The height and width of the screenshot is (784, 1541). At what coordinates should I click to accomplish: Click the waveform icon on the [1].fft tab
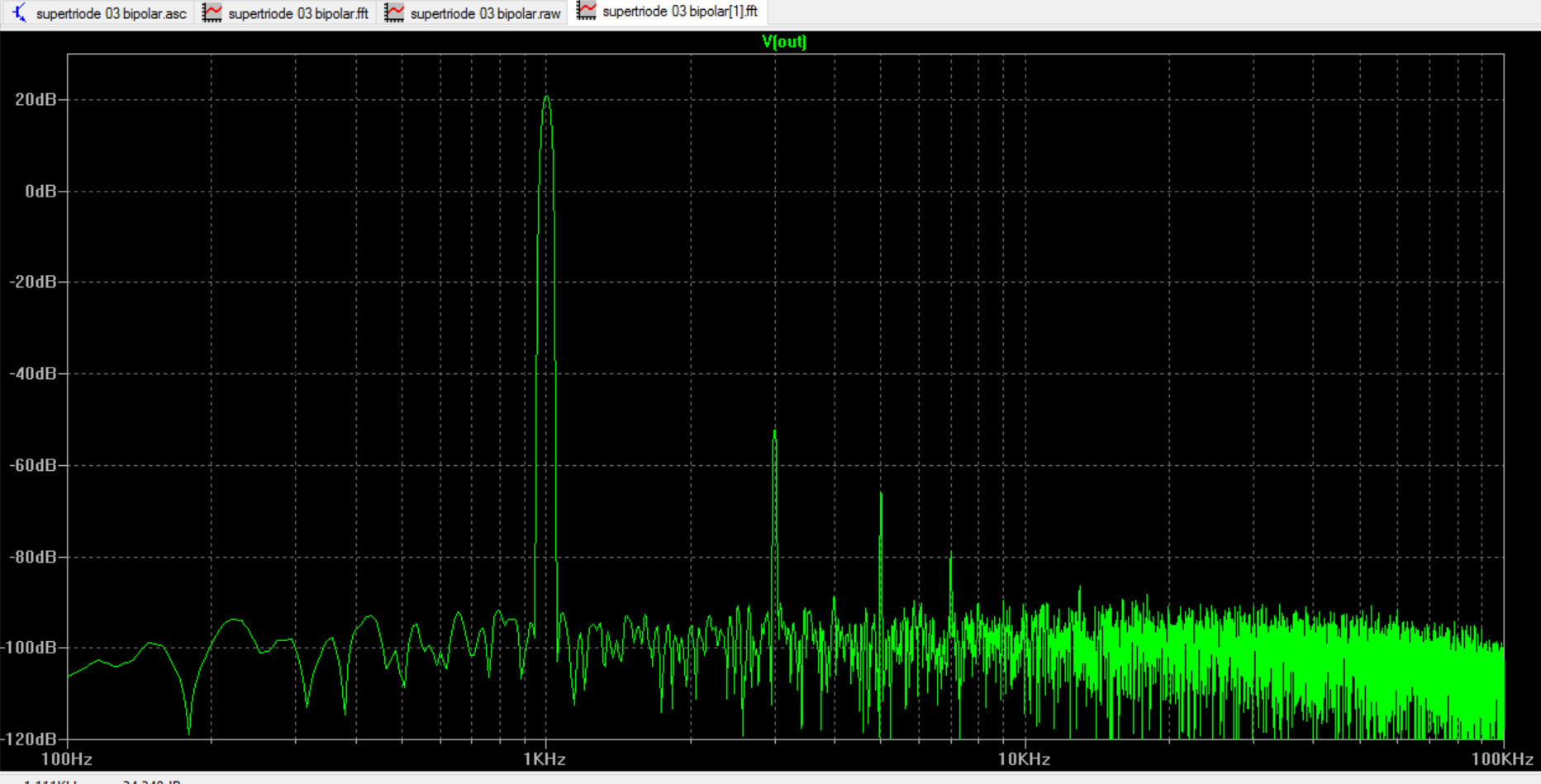coord(586,12)
